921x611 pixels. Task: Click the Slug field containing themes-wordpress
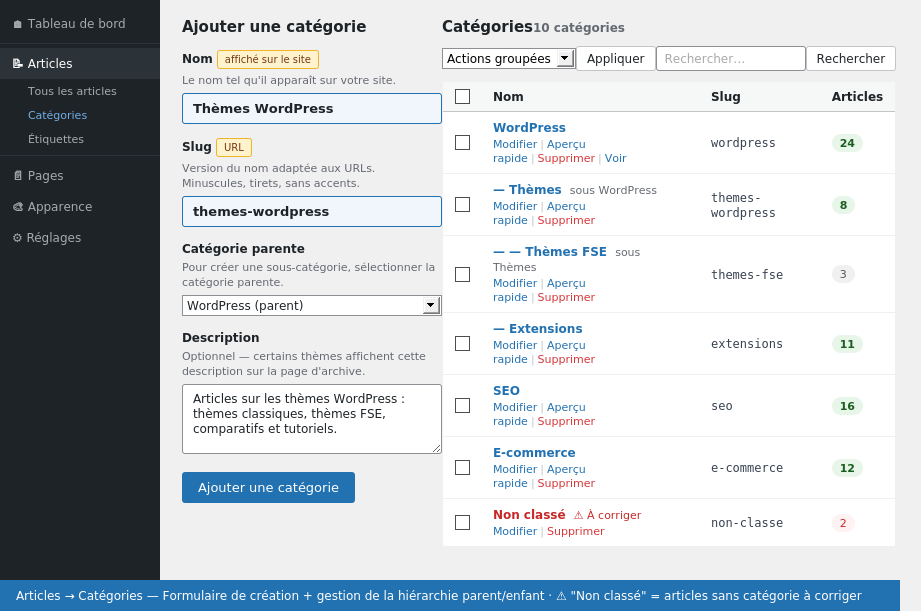click(x=311, y=212)
